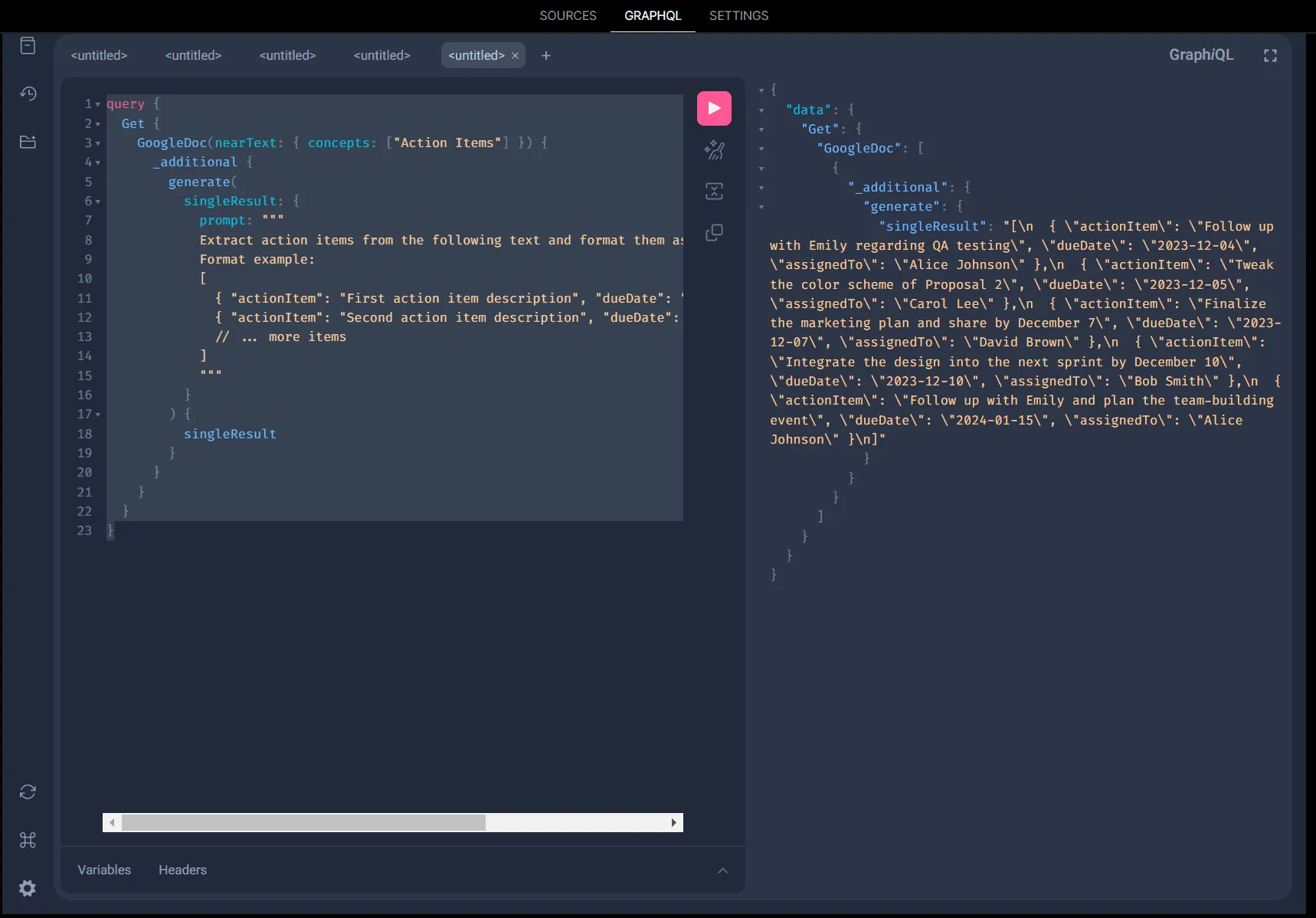Open the explorer plugin below history
The width and height of the screenshot is (1316, 918).
28,142
